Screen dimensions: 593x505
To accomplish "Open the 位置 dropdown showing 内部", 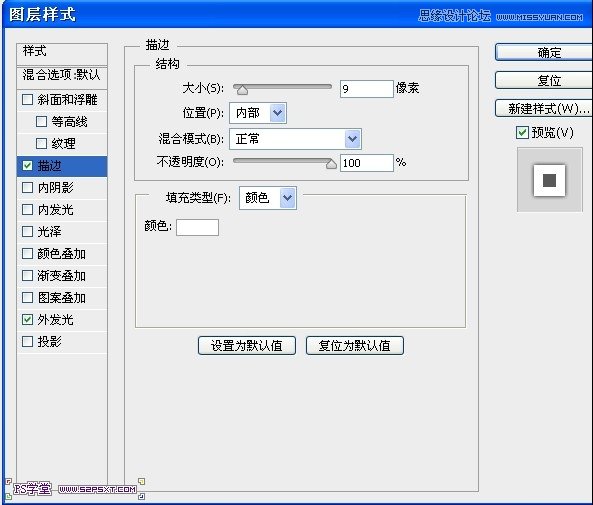I will tap(258, 113).
